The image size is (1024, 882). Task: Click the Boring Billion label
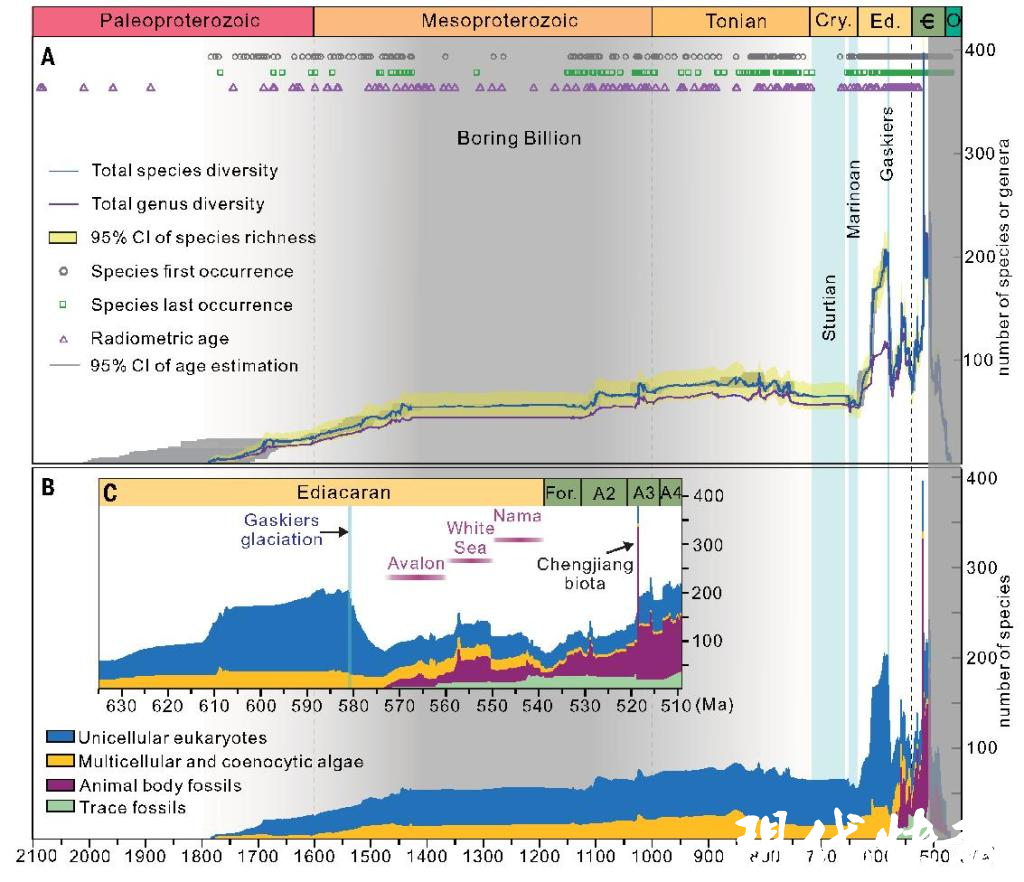coord(519,138)
